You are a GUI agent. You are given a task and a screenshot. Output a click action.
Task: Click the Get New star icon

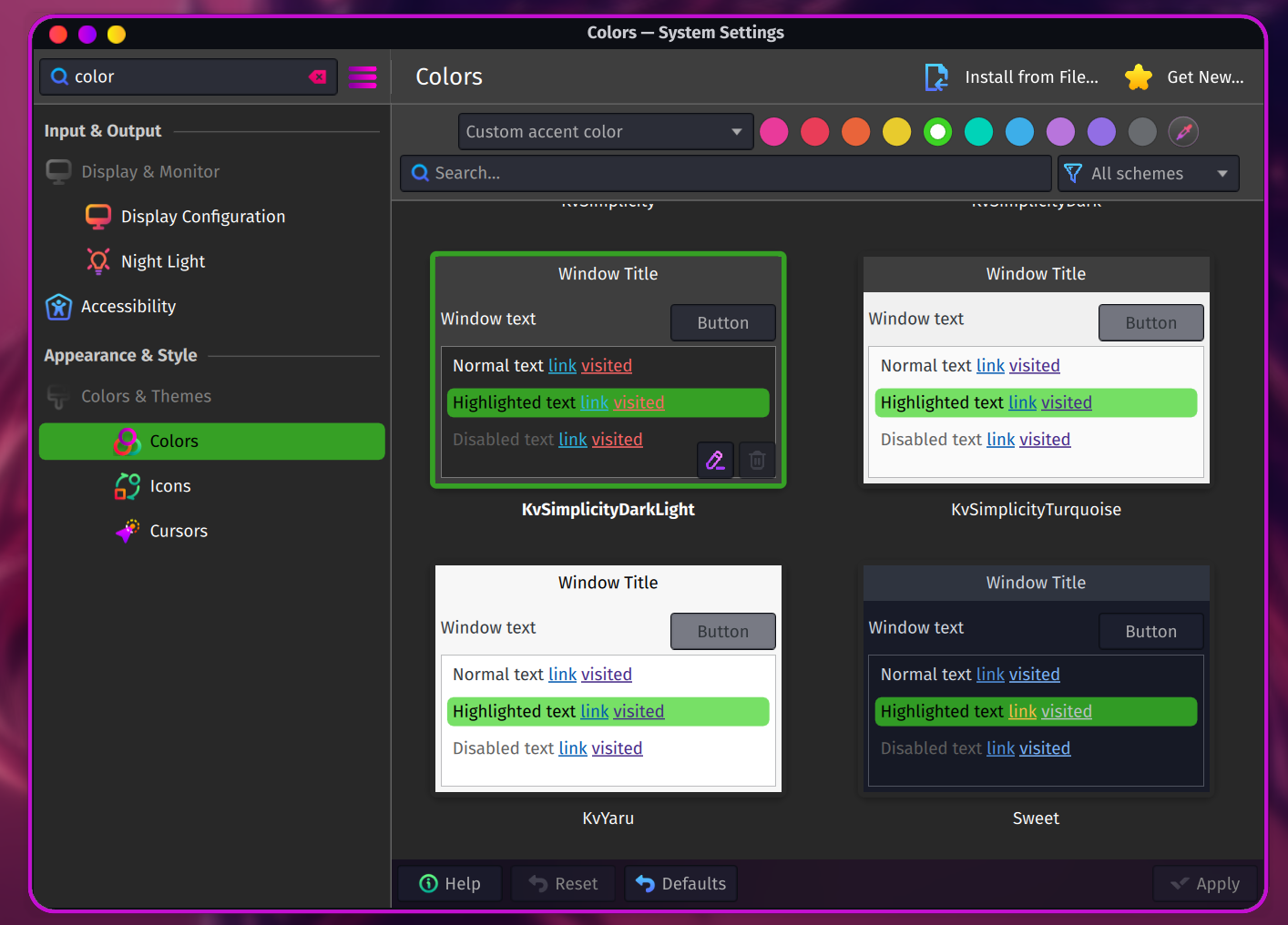tap(1139, 77)
